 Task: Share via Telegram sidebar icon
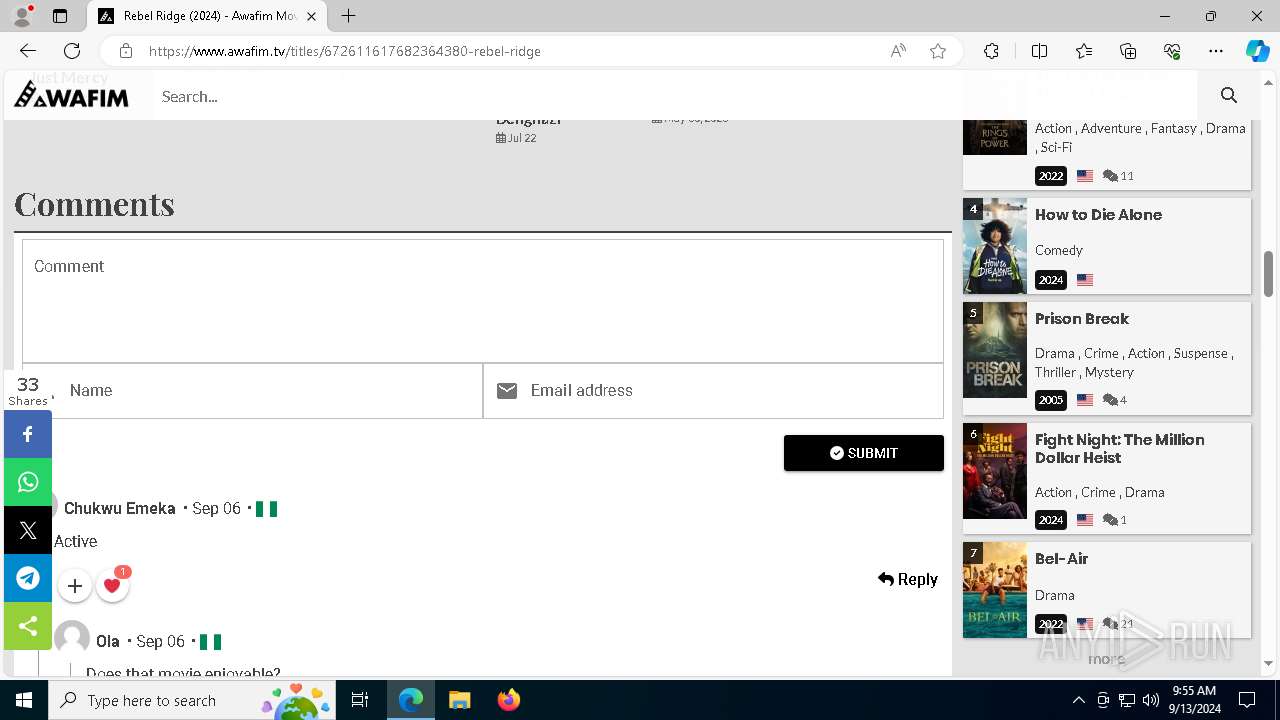coord(28,578)
